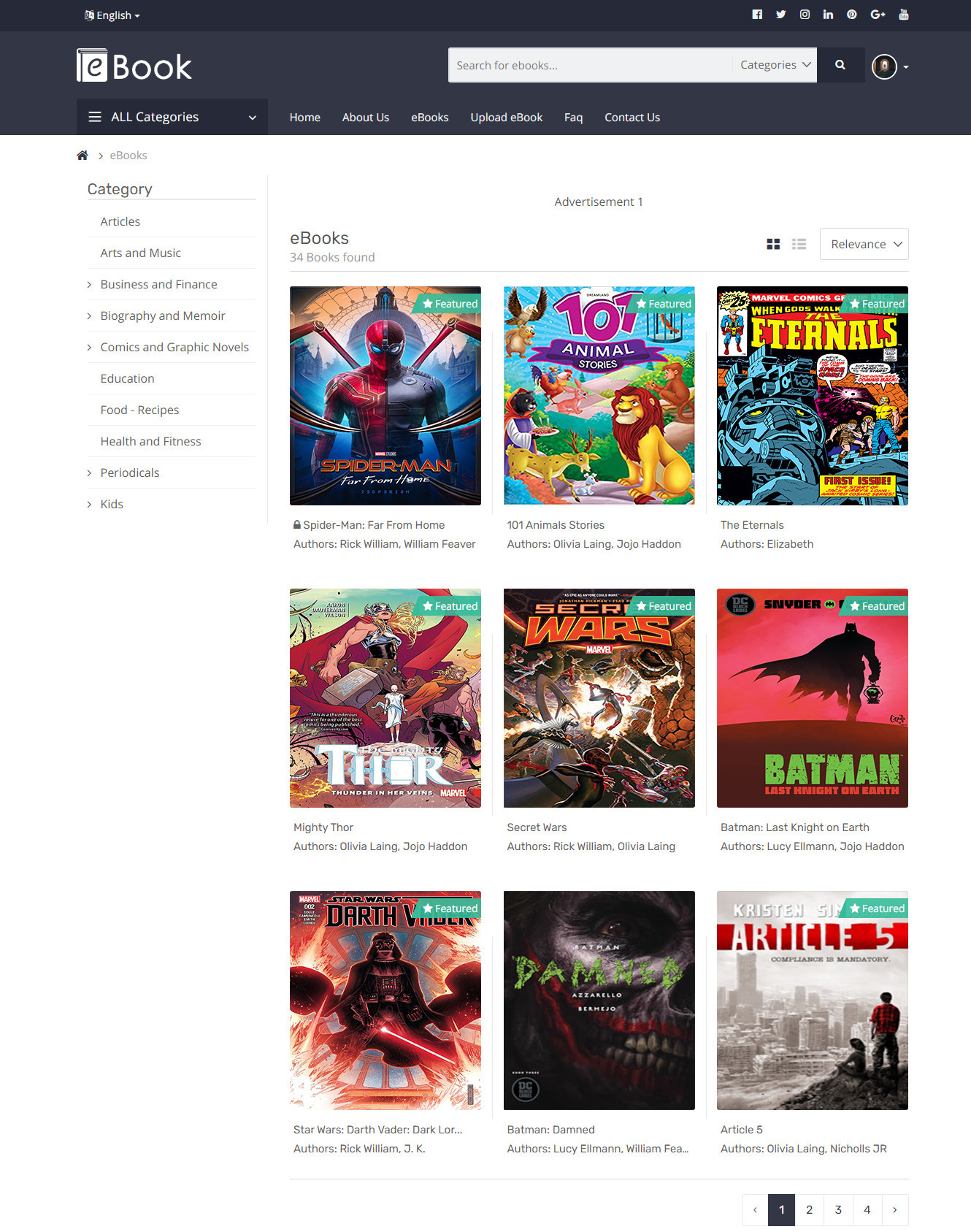Open Batman: Last Knight on Earth title
The height and width of the screenshot is (1232, 971).
click(x=795, y=827)
